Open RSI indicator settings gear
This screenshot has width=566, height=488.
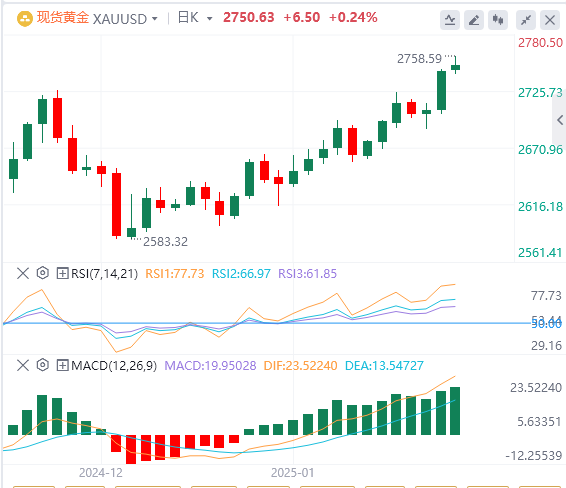coord(43,273)
